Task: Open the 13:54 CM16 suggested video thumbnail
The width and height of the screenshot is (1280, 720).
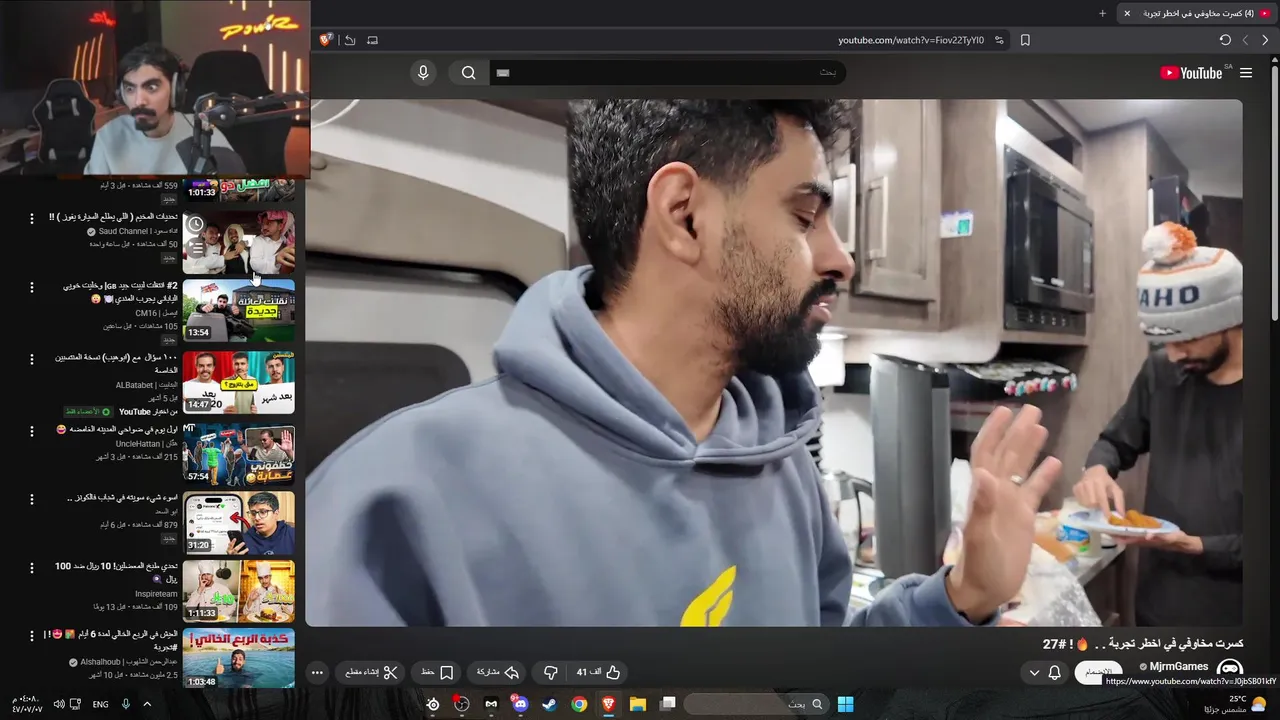Action: point(239,310)
